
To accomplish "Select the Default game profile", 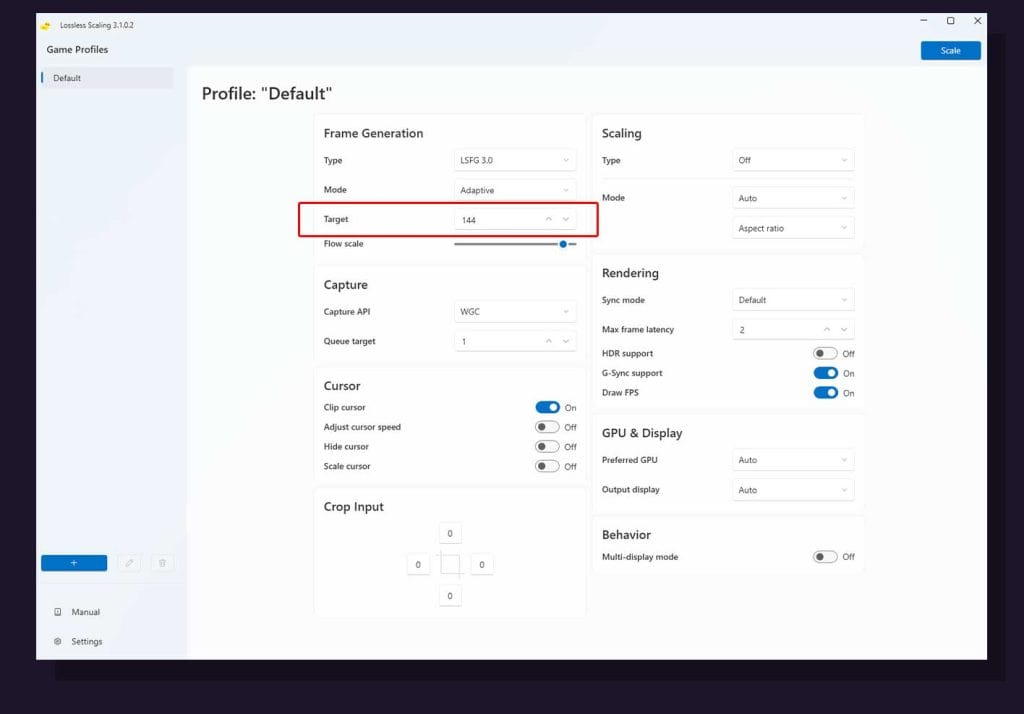I will tap(107, 78).
